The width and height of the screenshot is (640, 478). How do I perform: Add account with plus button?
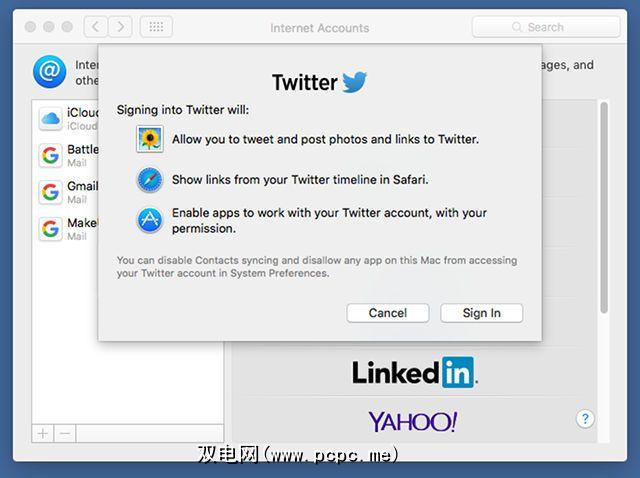pyautogui.click(x=43, y=434)
